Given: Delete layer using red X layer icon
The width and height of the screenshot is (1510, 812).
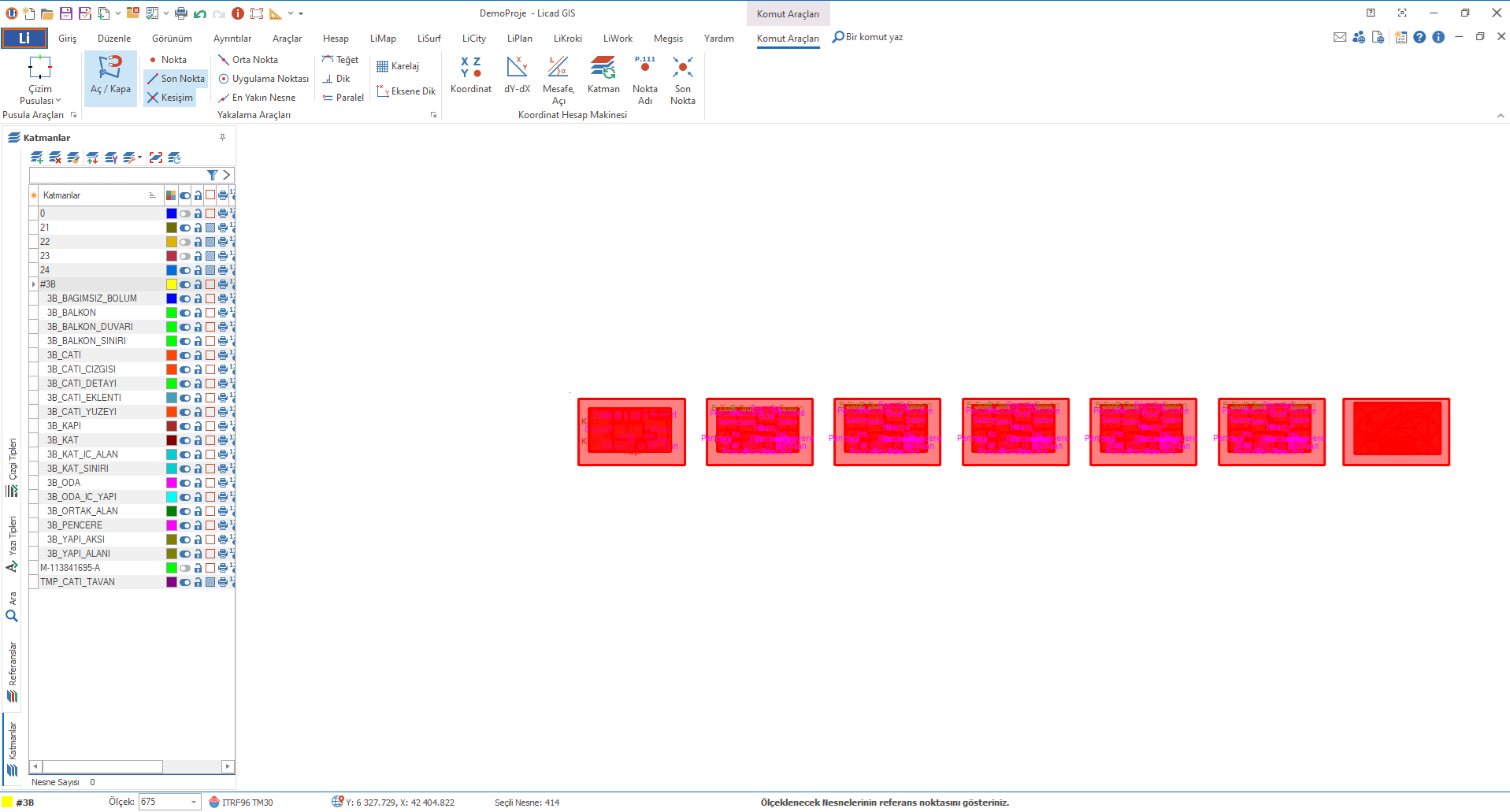Looking at the screenshot, I should point(55,158).
